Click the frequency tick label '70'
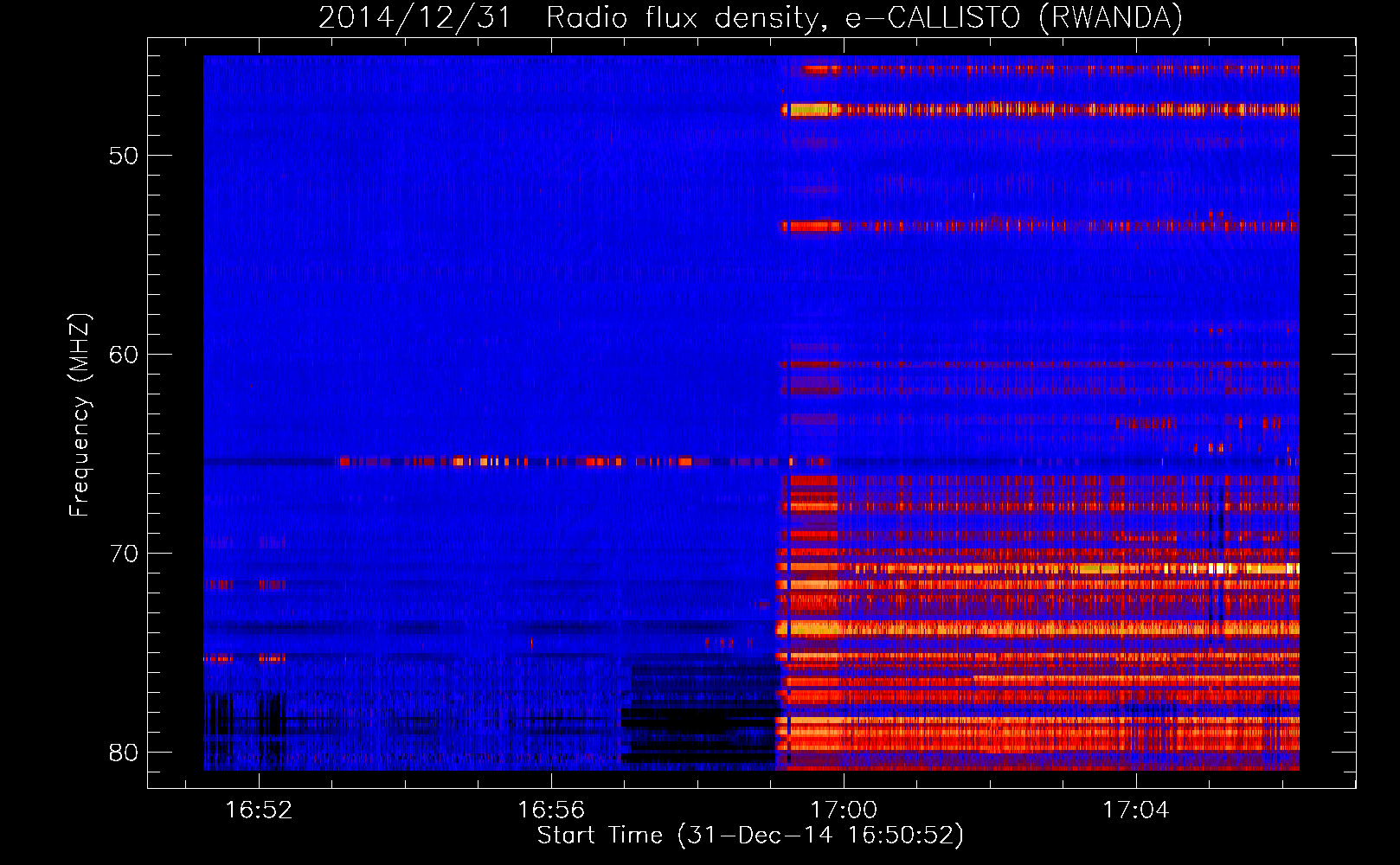This screenshot has height=865, width=1400. (124, 554)
